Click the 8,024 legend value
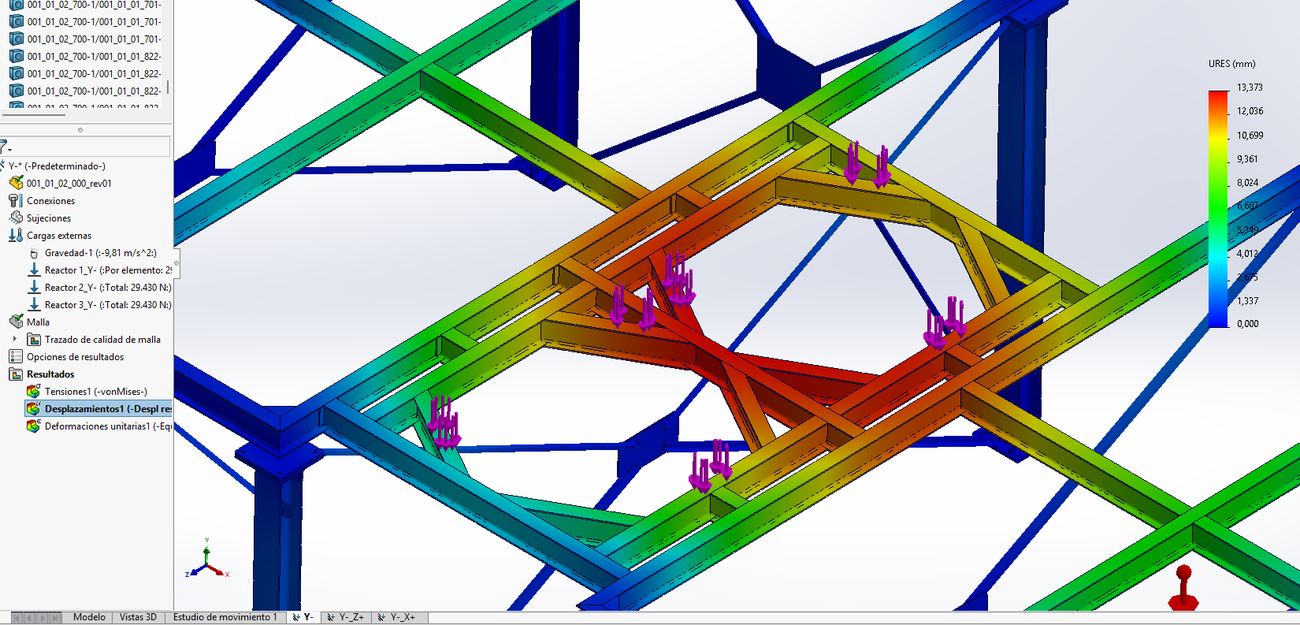This screenshot has height=625, width=1300. pyautogui.click(x=1249, y=182)
